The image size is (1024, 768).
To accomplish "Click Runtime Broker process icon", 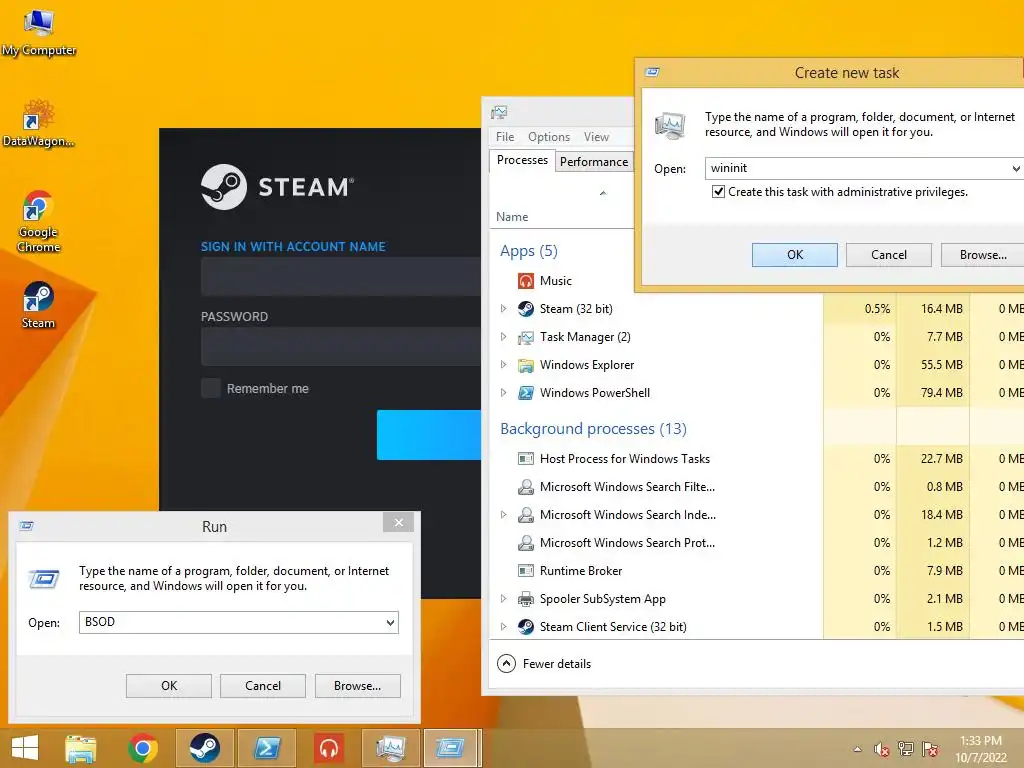I will click(526, 571).
